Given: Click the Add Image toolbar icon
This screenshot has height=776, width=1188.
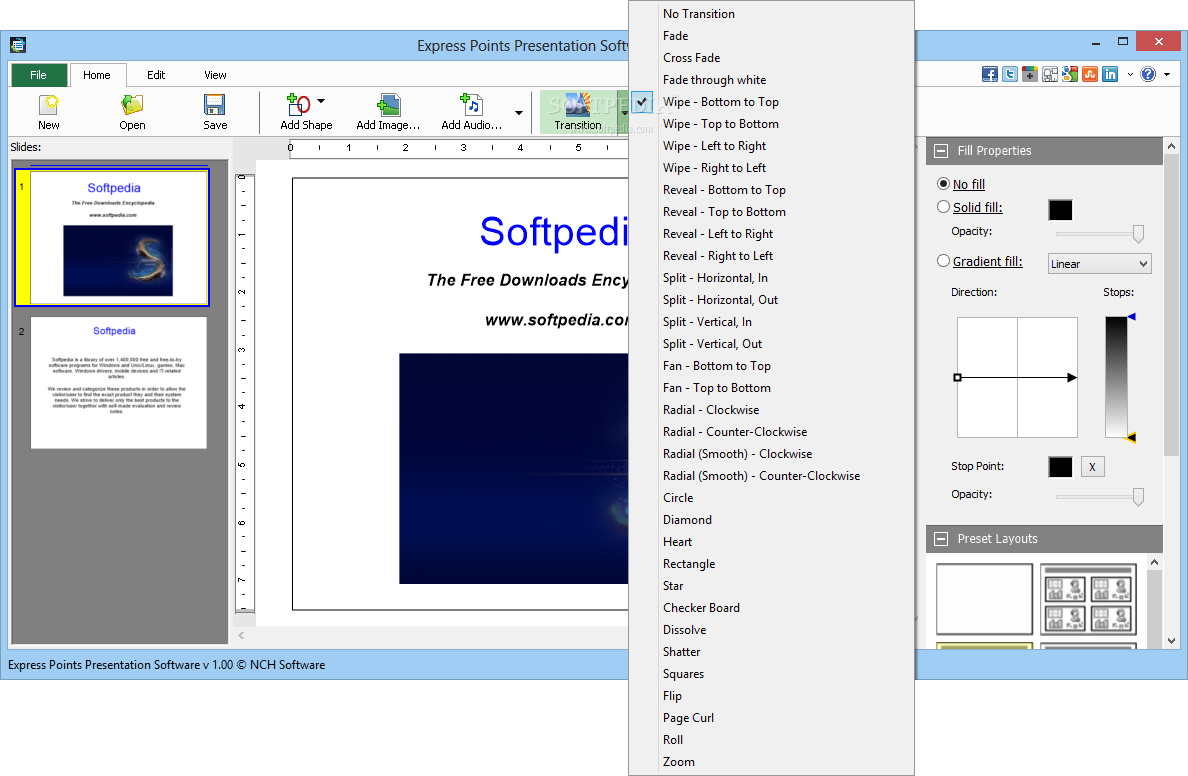Looking at the screenshot, I should (388, 111).
